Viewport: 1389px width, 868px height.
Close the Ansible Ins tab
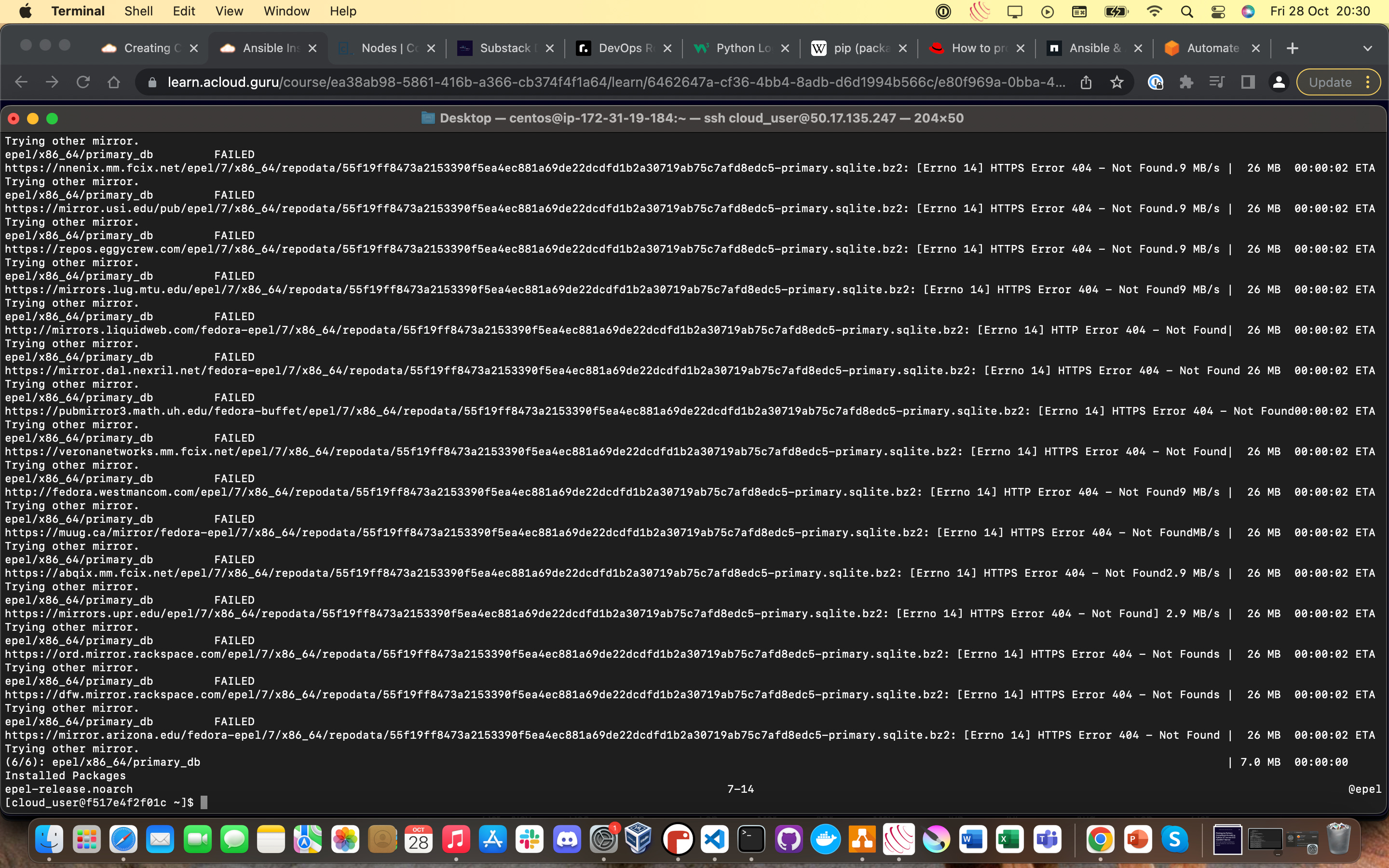pos(312,48)
